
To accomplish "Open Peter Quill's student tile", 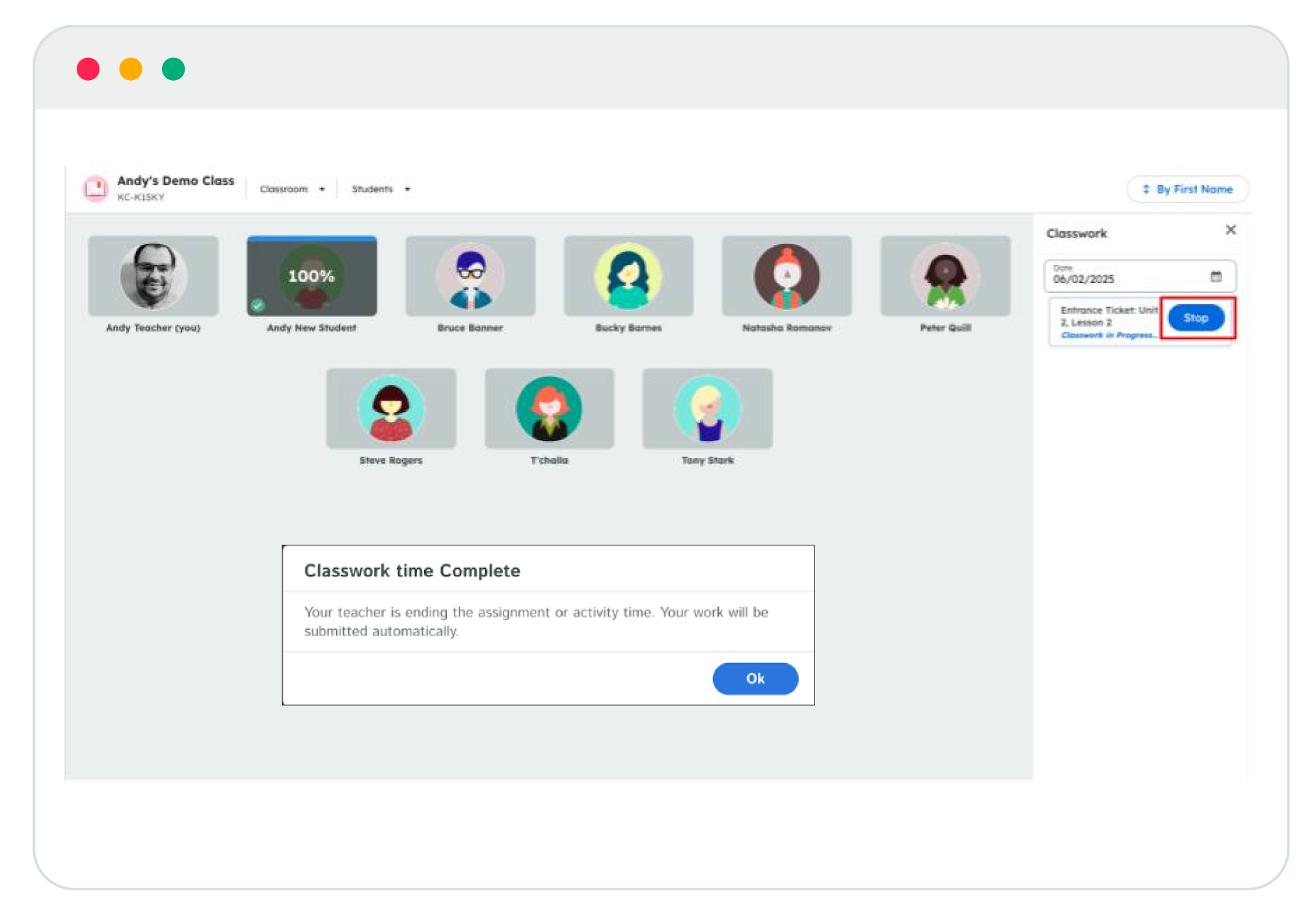I will pyautogui.click(x=945, y=277).
